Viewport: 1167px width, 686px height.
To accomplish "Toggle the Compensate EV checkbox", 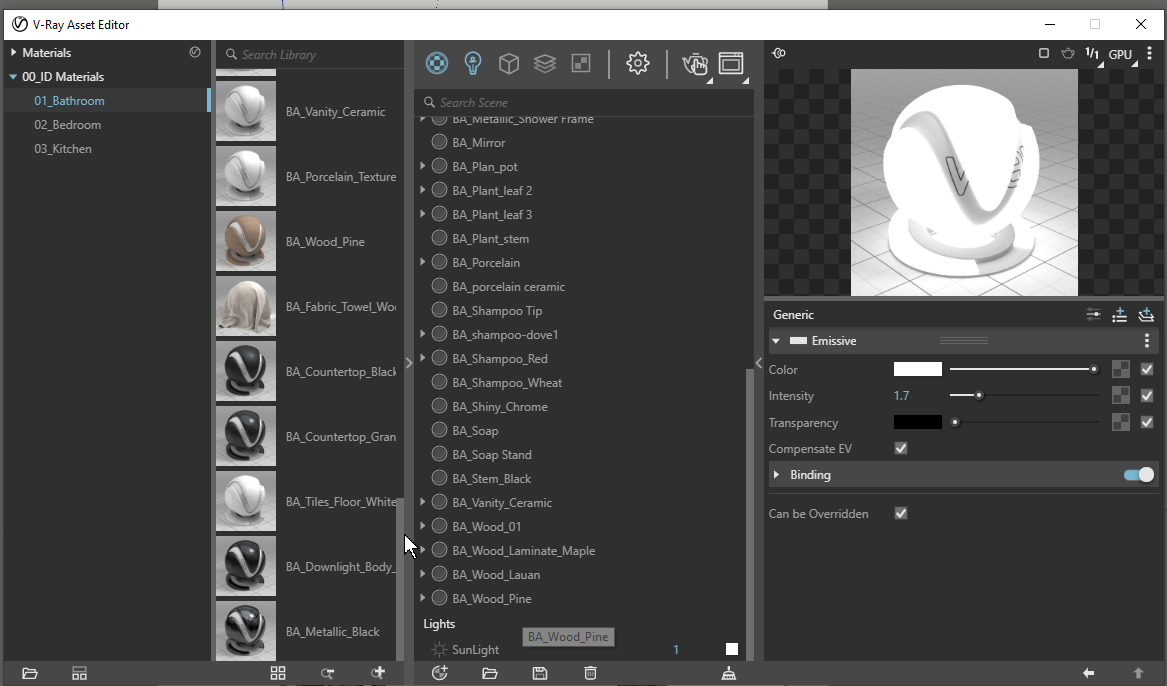I will 901,449.
